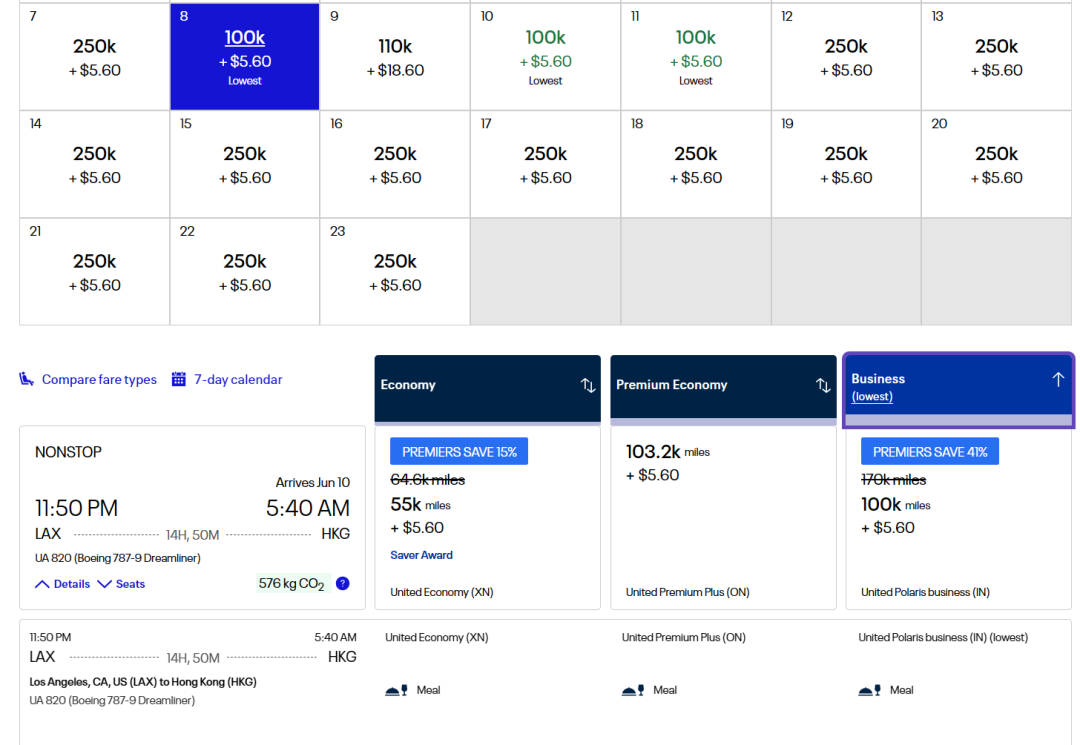The height and width of the screenshot is (745, 1080).
Task: Open the 7-day calendar view link
Action: (x=238, y=380)
